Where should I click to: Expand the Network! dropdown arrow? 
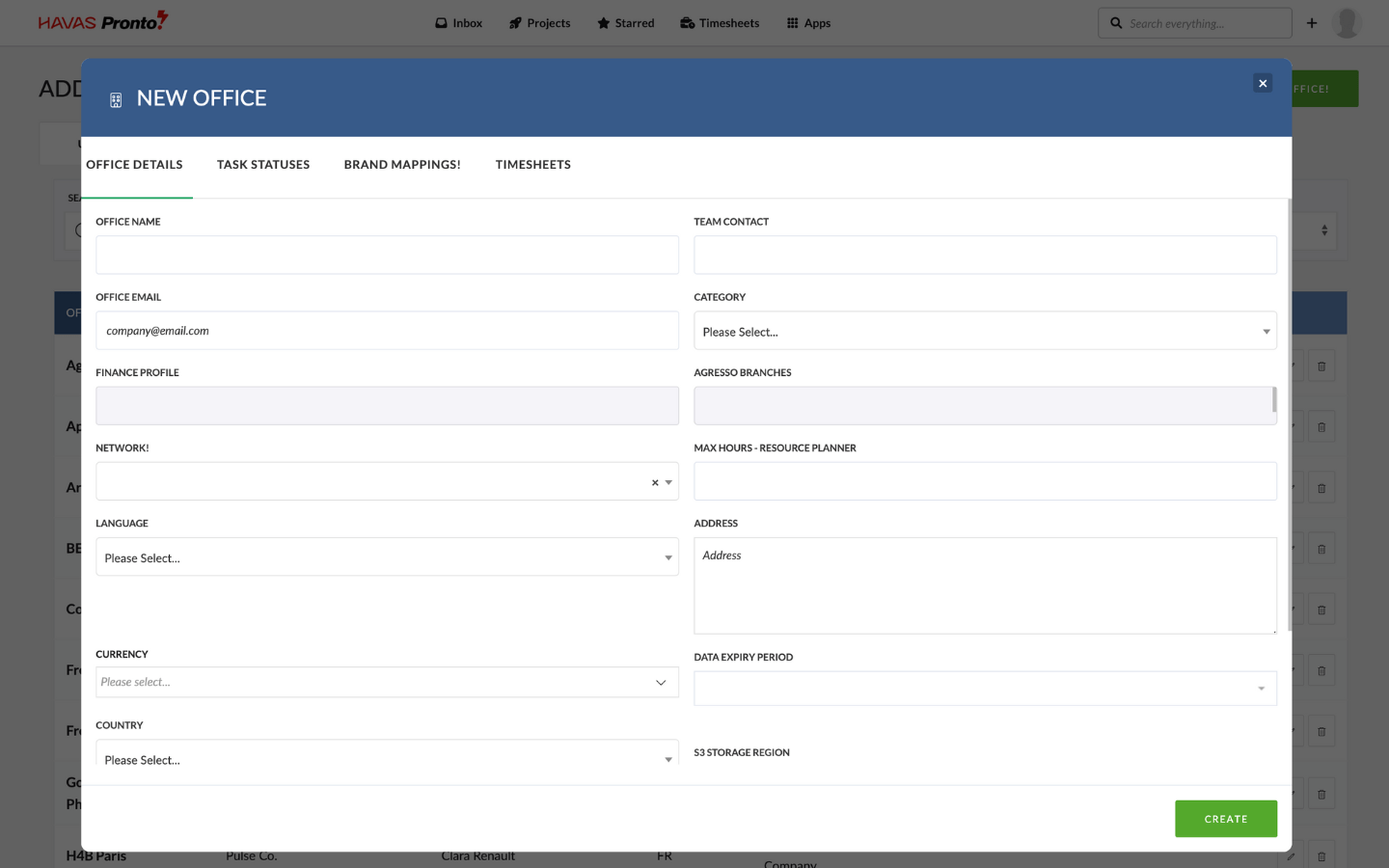coord(668,482)
